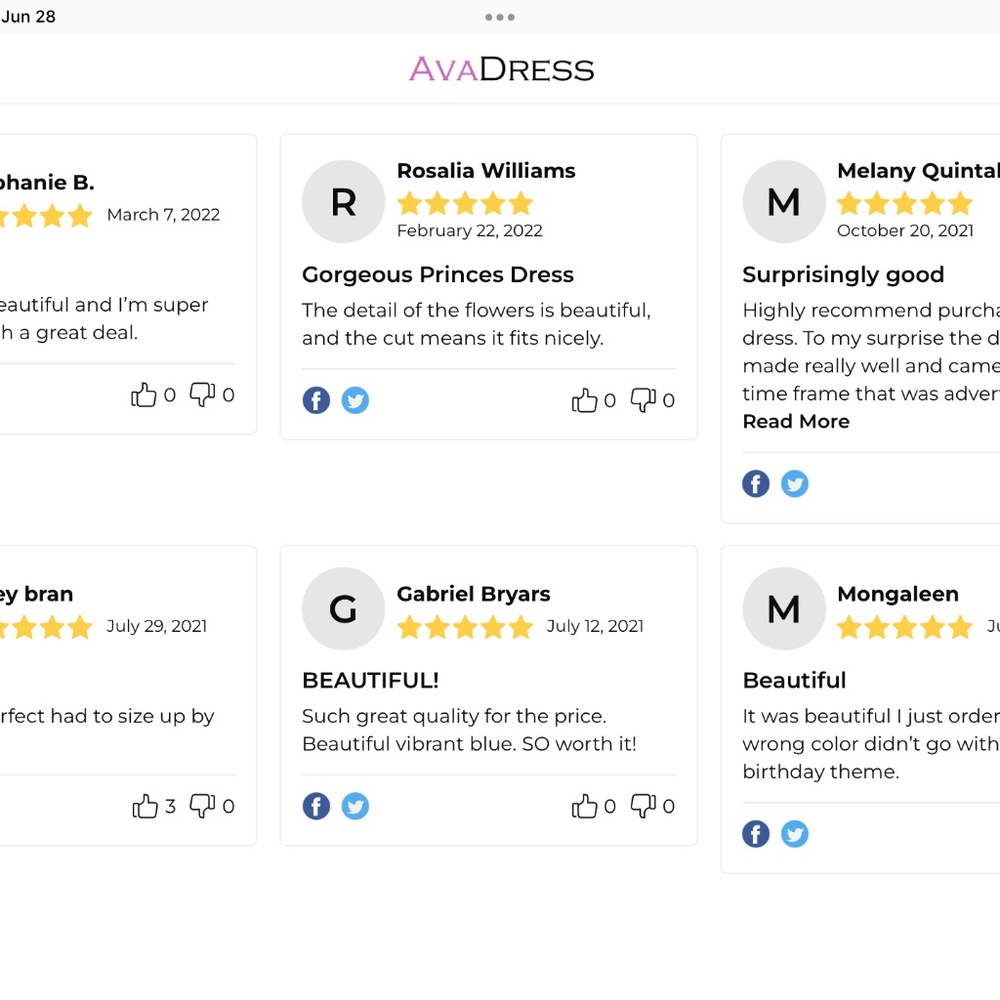
Task: Share Rosalia Williams review on Twitter
Action: coord(355,401)
